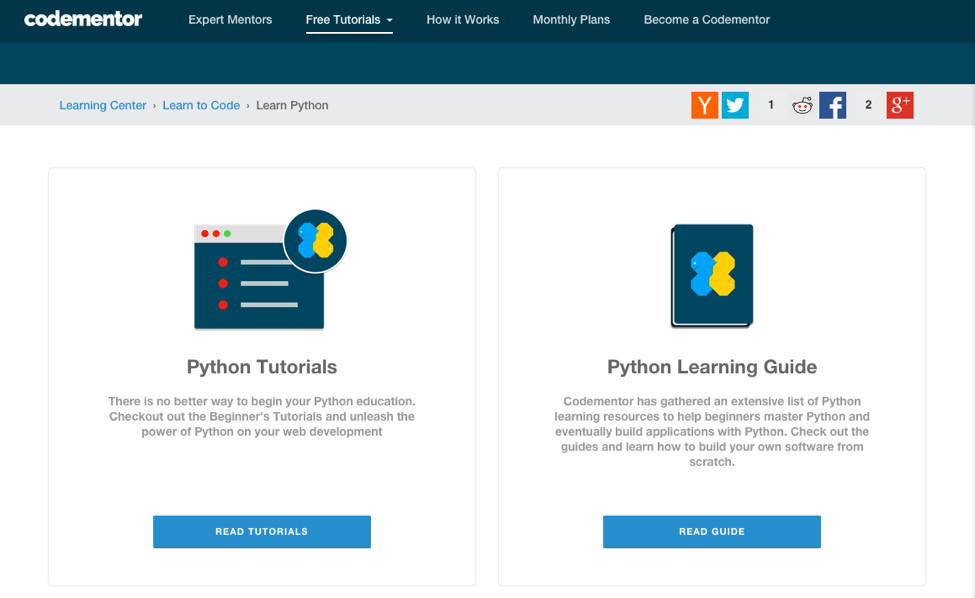Navigate to Learning Center breadcrumb
Image resolution: width=975 pixels, height=598 pixels.
pos(103,105)
